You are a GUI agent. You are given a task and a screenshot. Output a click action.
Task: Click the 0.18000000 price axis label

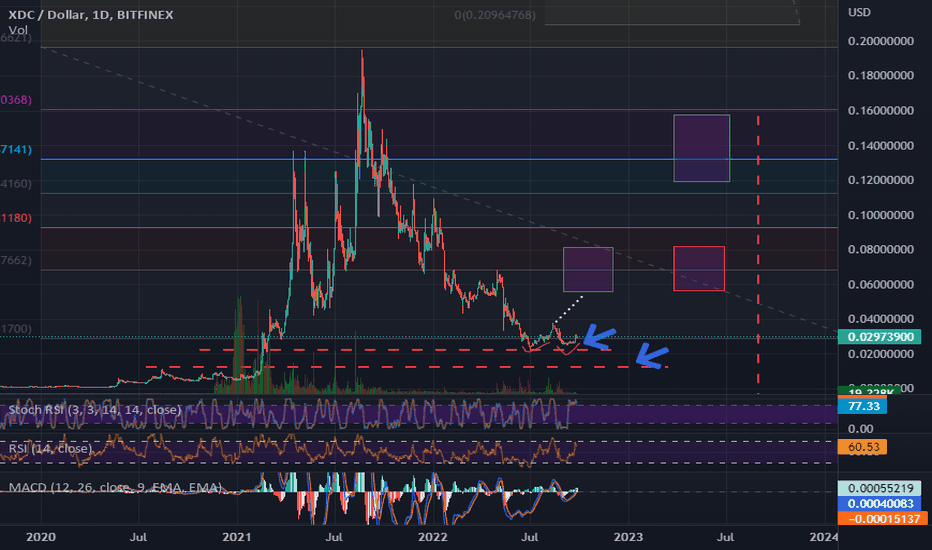881,76
